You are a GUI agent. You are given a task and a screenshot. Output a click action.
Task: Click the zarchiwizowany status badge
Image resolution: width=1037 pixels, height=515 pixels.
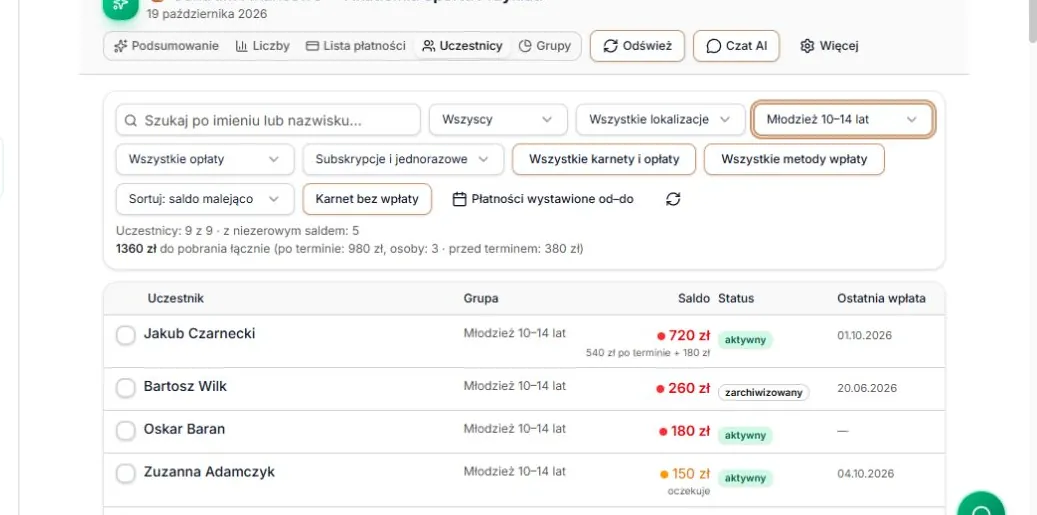764,393
